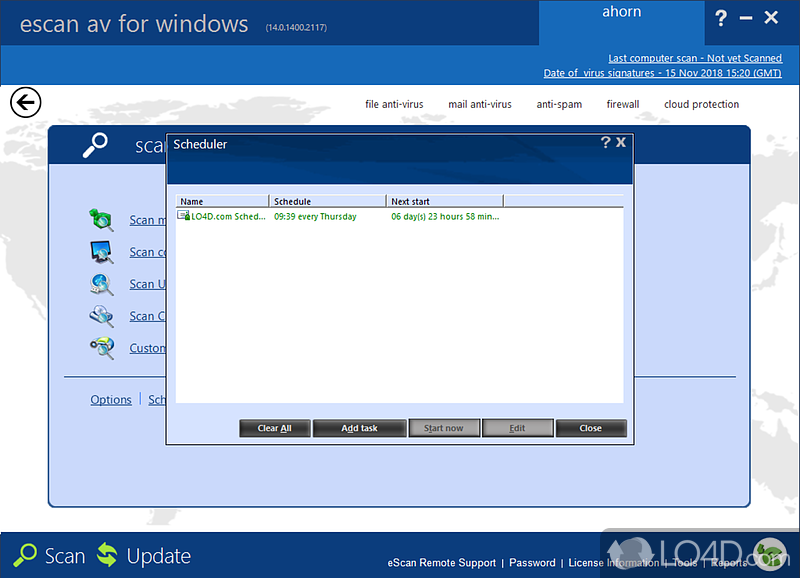Click the Scan computer monitor icon

coord(101,252)
